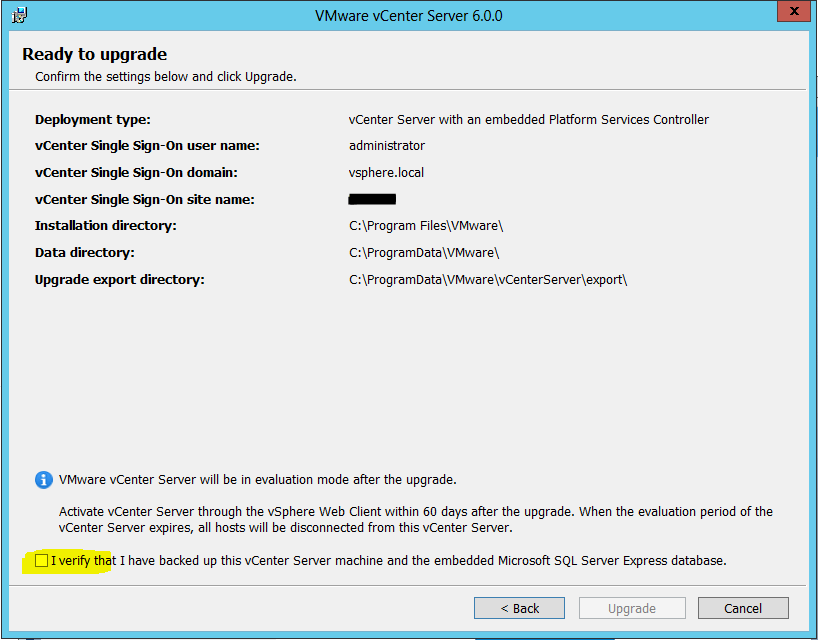Viewport: 818px width, 640px height.
Task: Click the embedded Platform Services Controller deployment text
Action: (528, 119)
